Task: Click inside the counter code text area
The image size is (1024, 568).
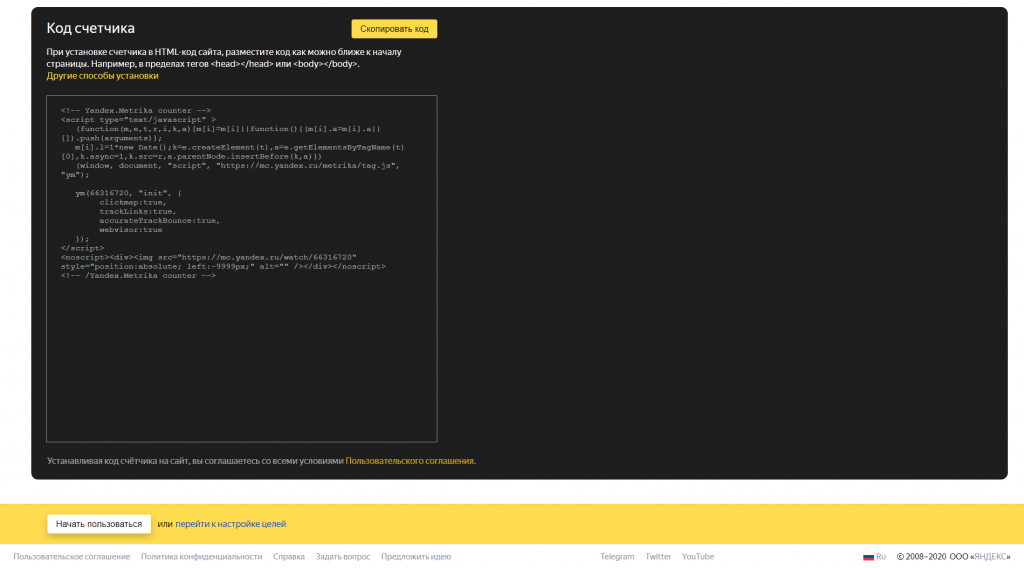Action: point(242,268)
